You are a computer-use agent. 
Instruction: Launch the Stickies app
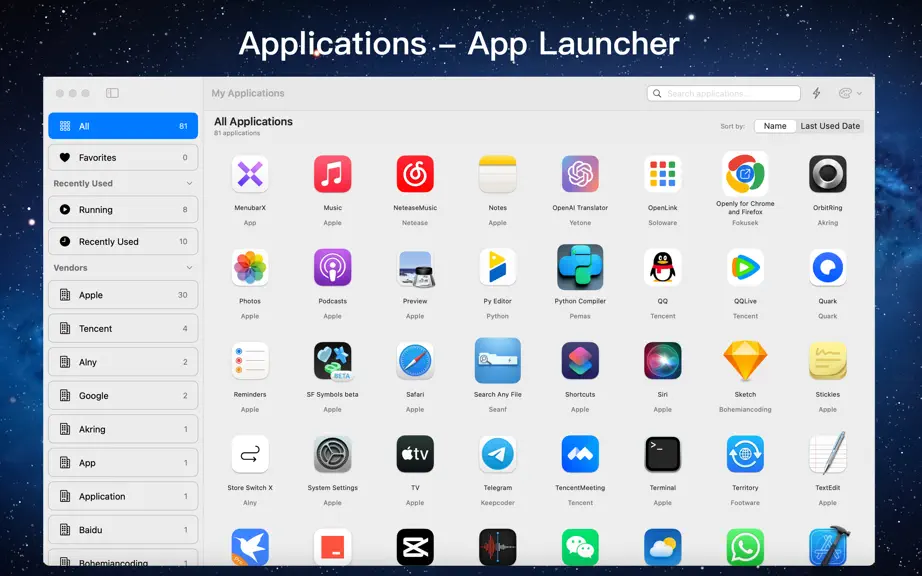[827, 361]
